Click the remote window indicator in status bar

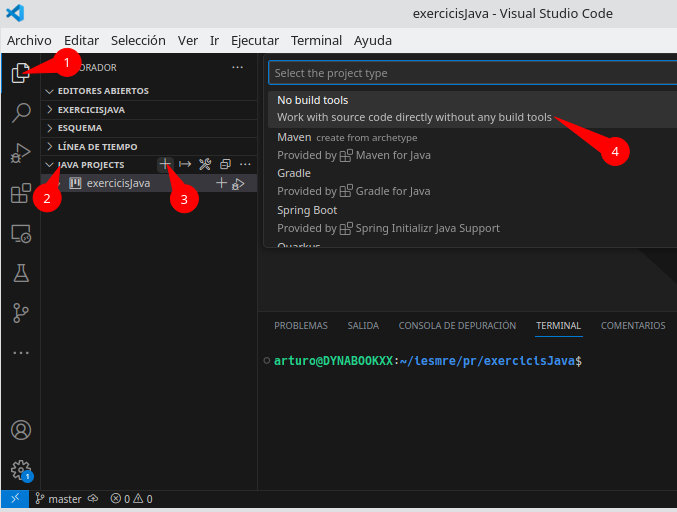point(15,499)
